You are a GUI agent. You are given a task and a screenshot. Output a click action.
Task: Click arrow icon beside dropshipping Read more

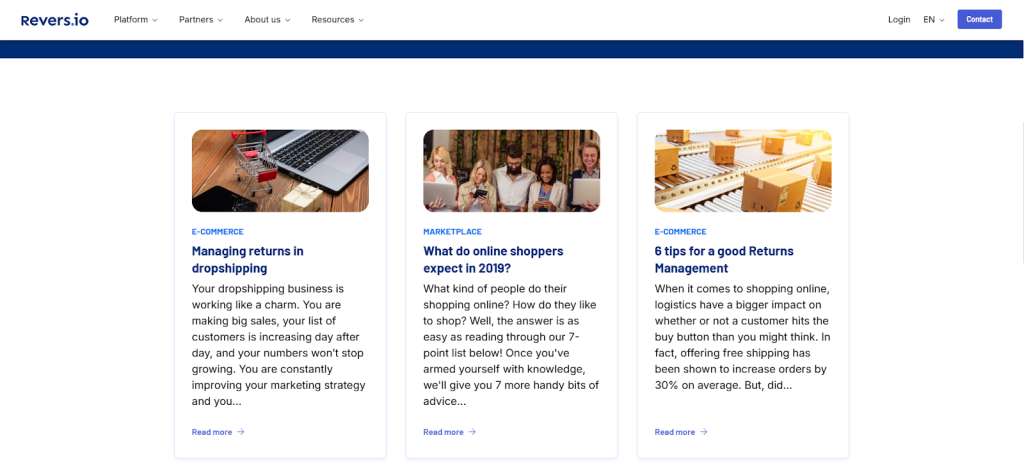[241, 432]
